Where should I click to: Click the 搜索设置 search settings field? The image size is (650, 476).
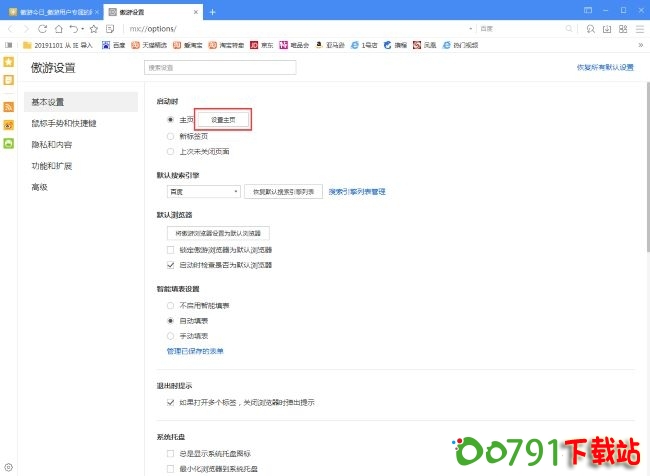[x=220, y=68]
